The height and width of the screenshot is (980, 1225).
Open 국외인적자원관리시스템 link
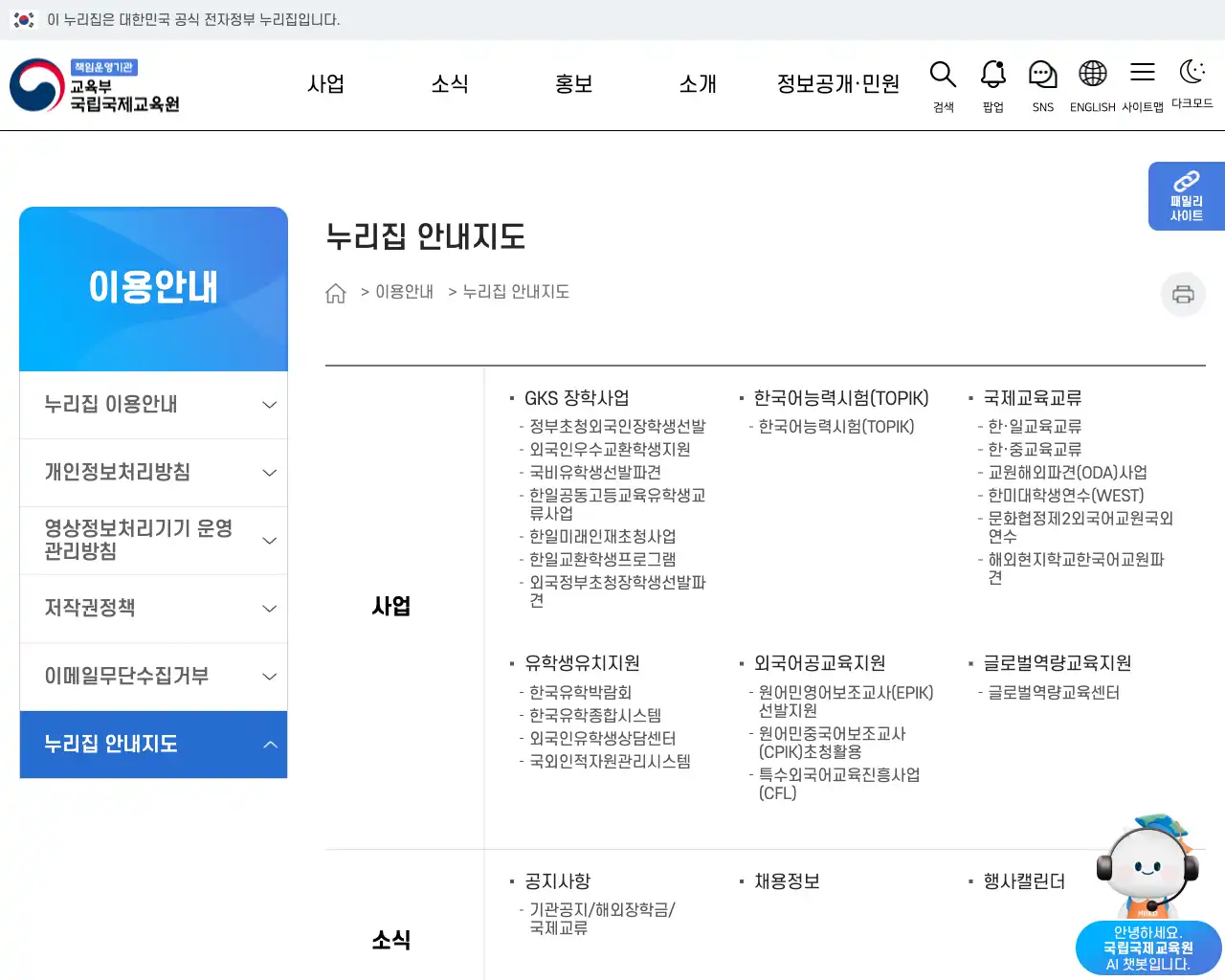(x=610, y=762)
